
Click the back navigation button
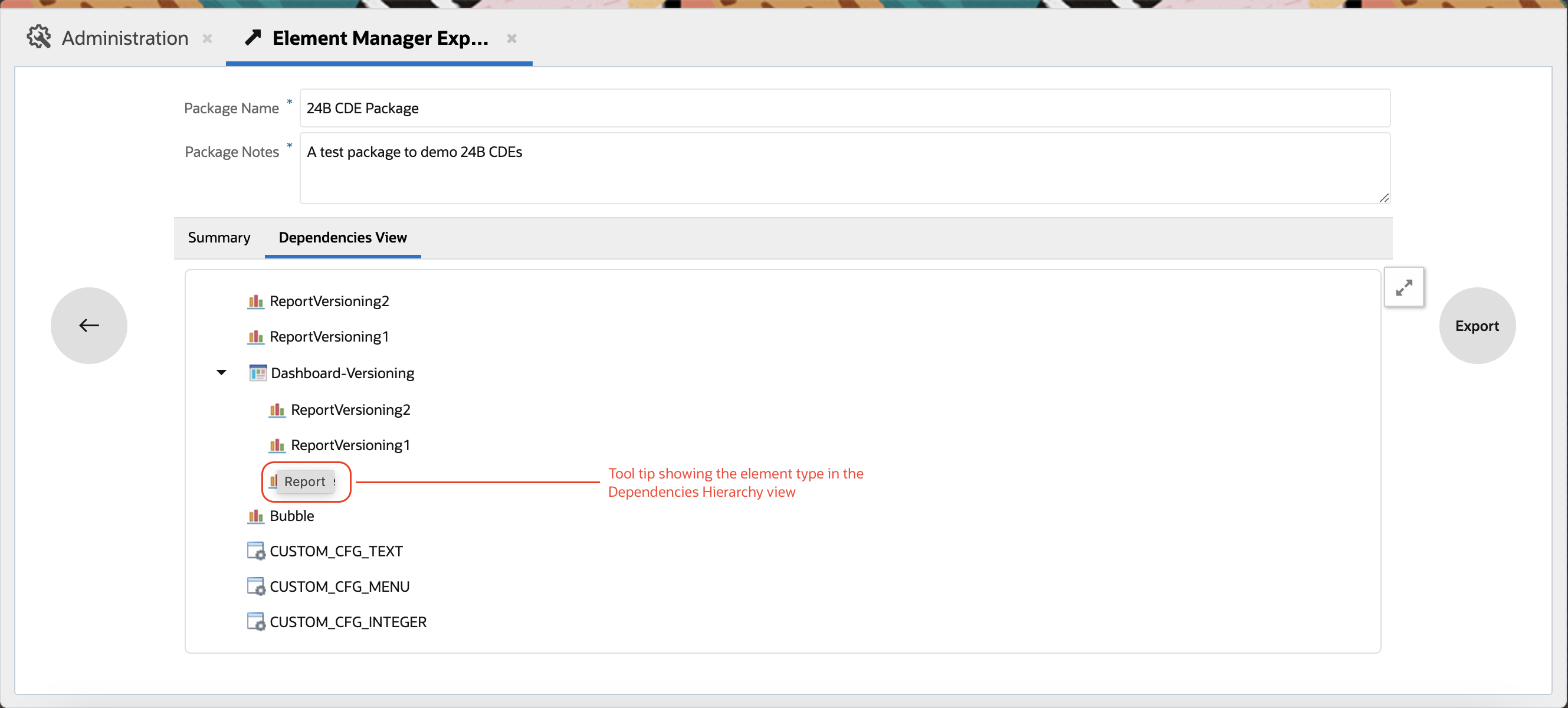(88, 324)
